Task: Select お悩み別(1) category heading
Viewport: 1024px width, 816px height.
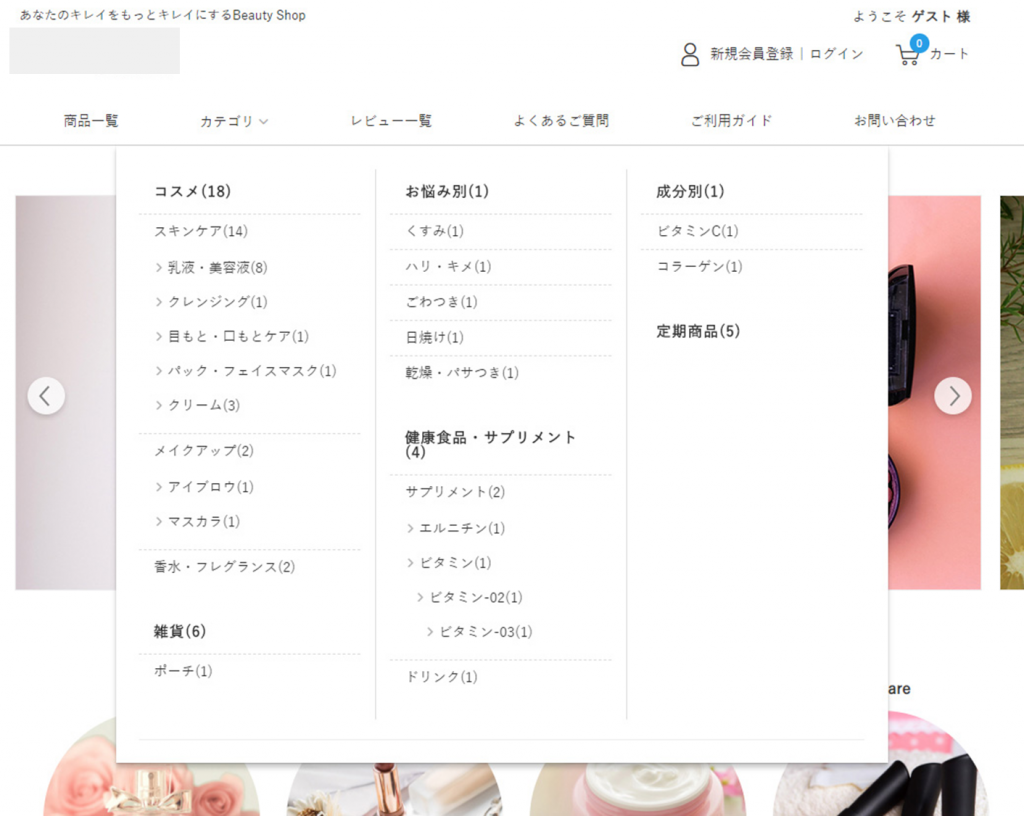Action: (x=447, y=191)
